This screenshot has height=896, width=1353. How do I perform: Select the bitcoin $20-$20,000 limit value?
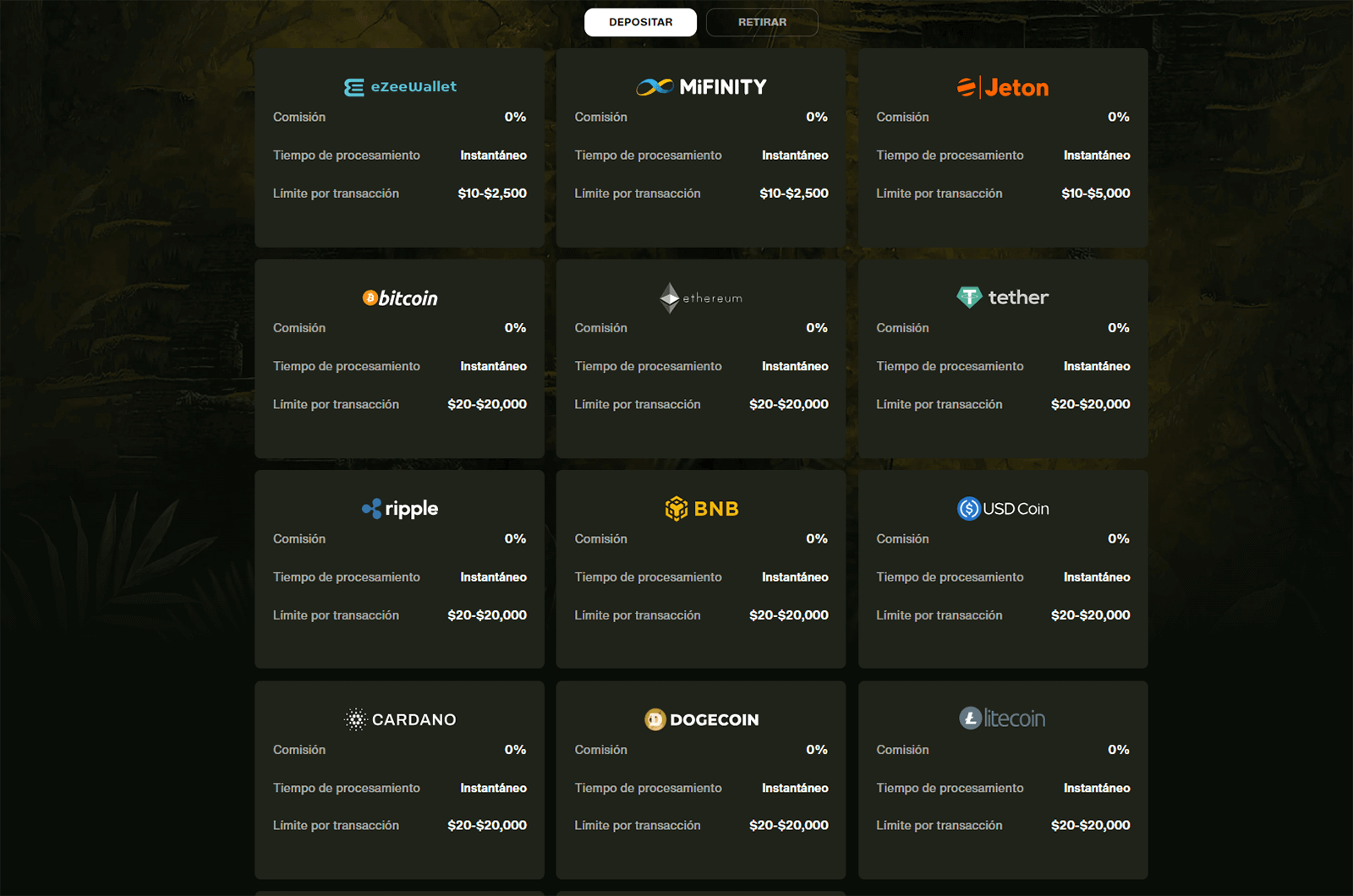coord(487,404)
